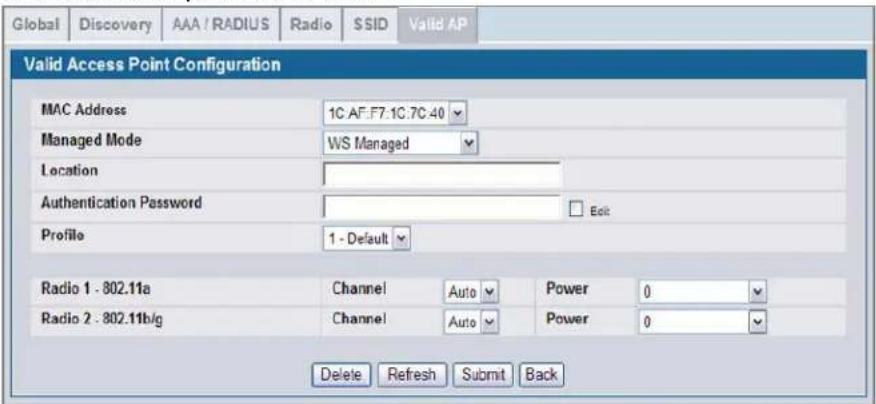Open the Discovery tab
Screen dimensions: 876x404
[x=115, y=26]
